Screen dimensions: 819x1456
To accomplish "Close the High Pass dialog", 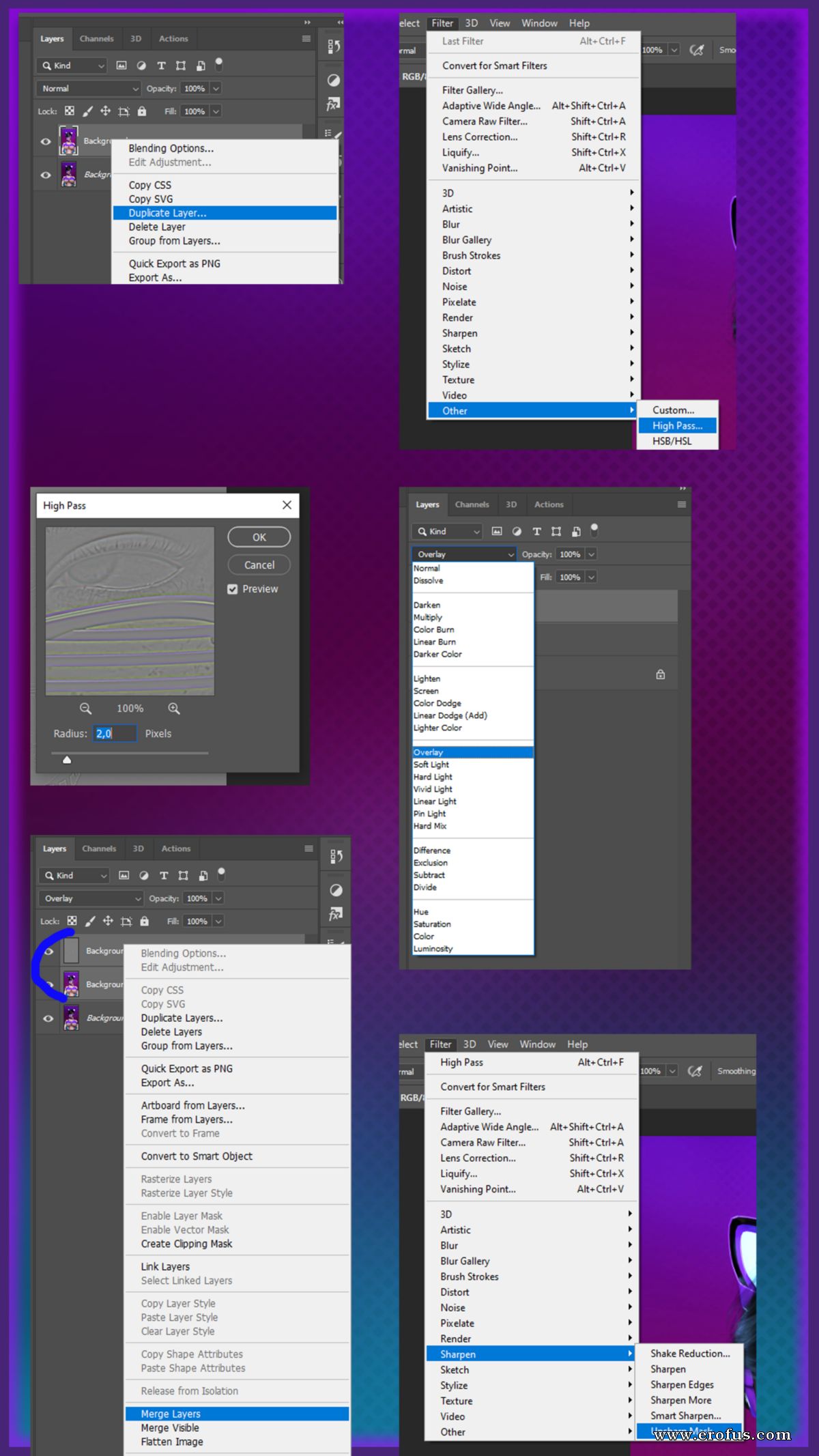I will click(x=287, y=505).
